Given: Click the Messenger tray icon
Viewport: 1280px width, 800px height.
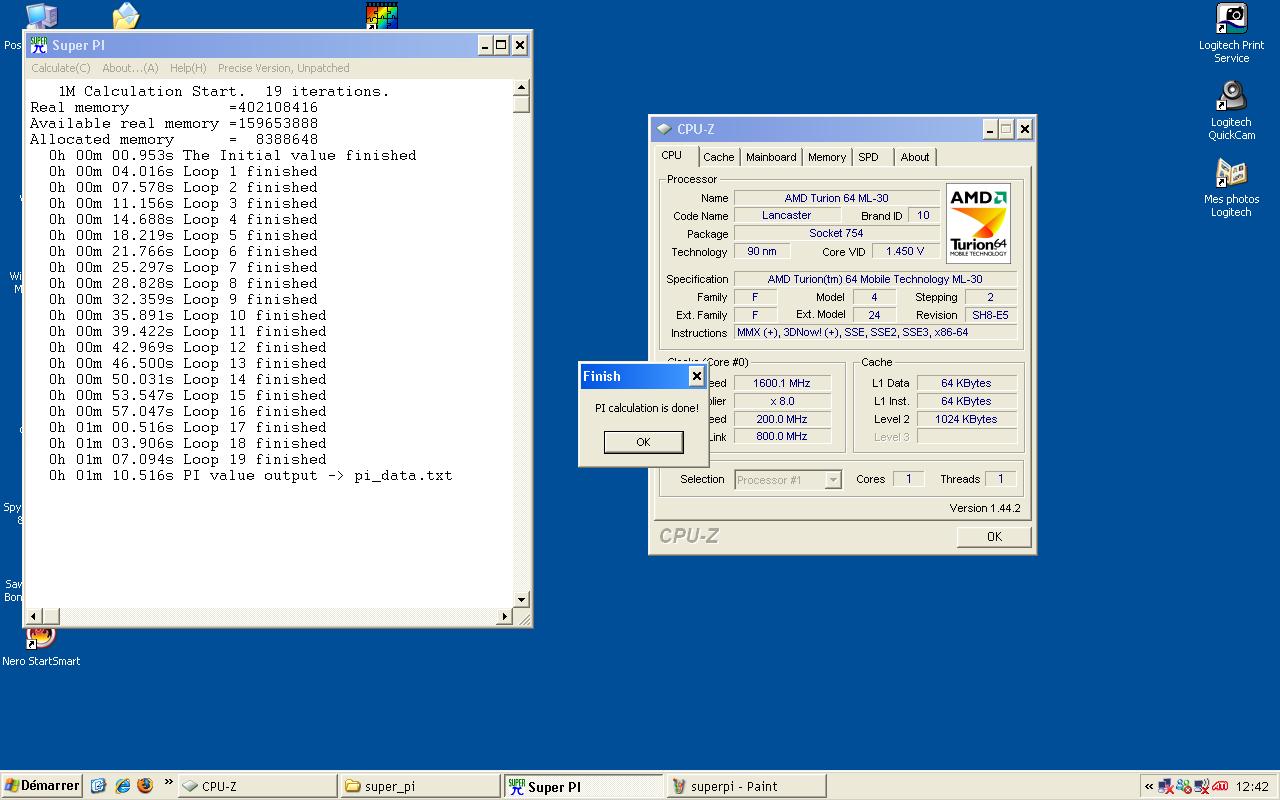Looking at the screenshot, I should [1184, 787].
